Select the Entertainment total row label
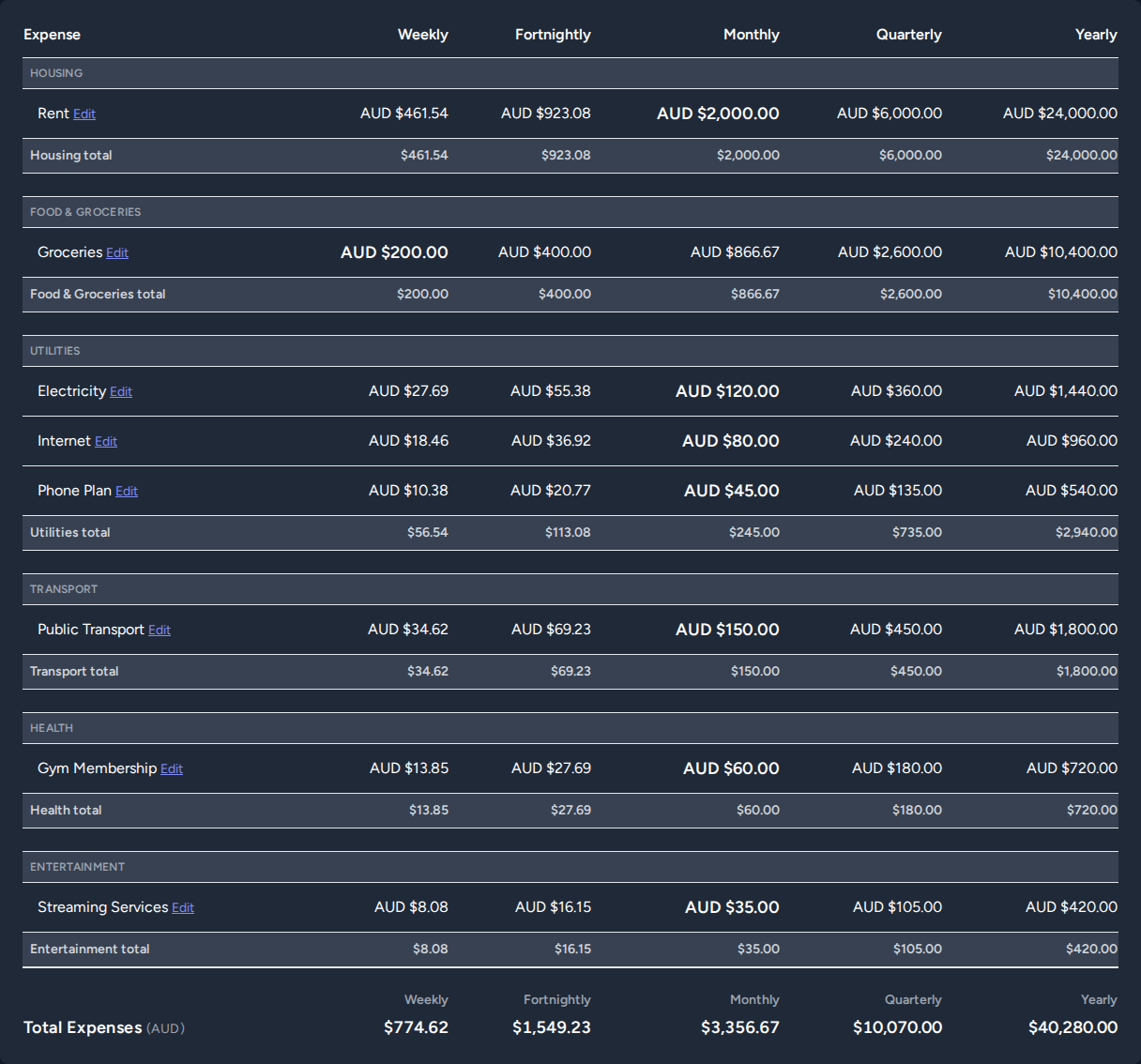Viewport: 1141px width, 1064px height. coord(90,950)
